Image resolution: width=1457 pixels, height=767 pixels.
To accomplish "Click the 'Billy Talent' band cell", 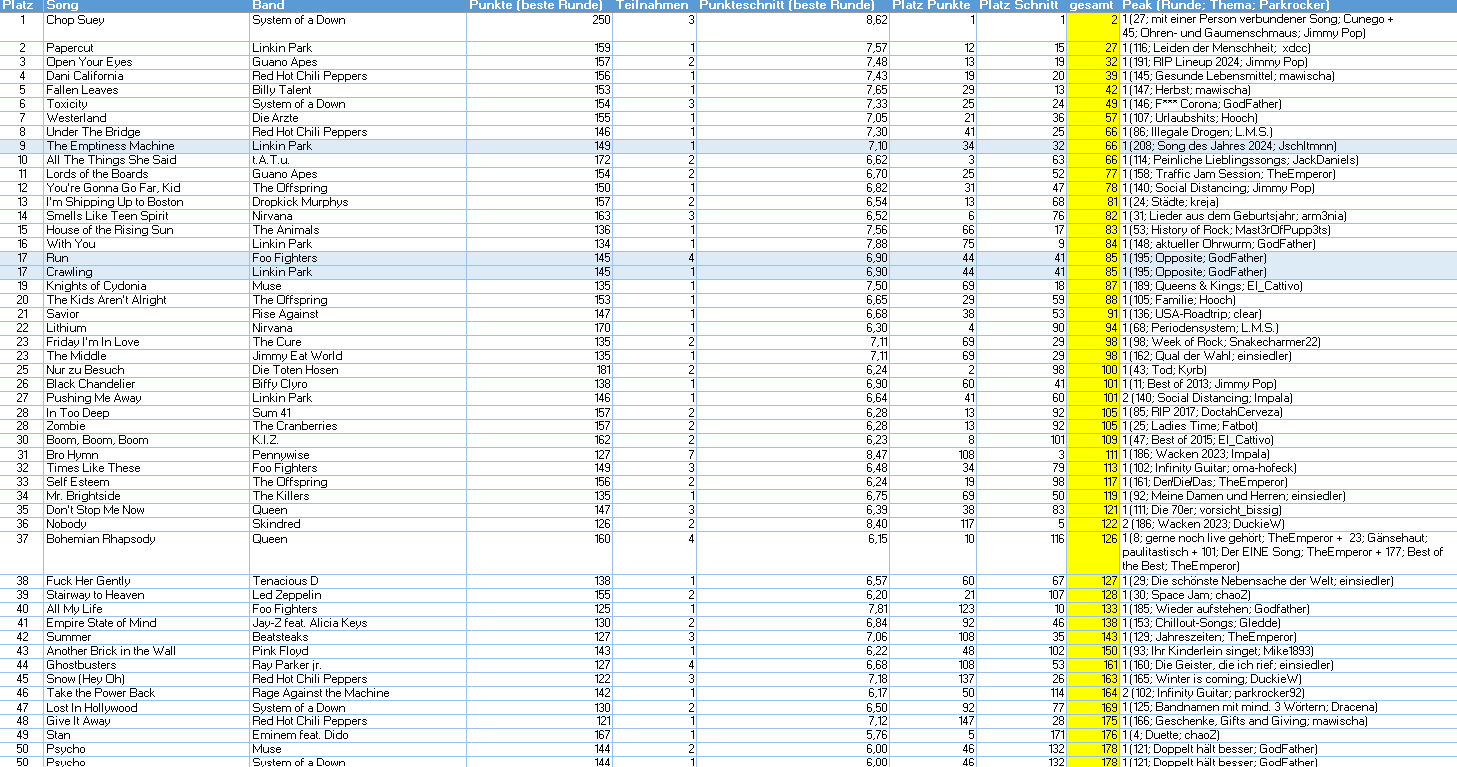I will click(x=357, y=90).
